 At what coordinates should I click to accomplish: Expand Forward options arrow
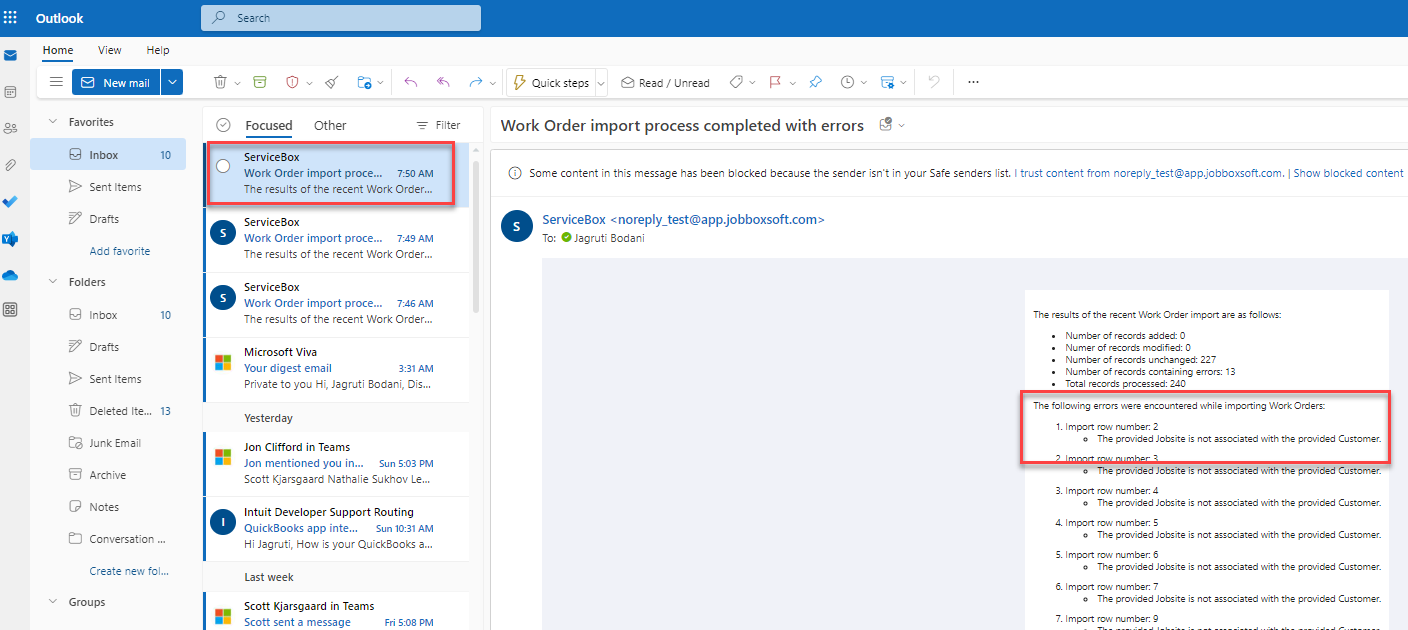(x=494, y=83)
